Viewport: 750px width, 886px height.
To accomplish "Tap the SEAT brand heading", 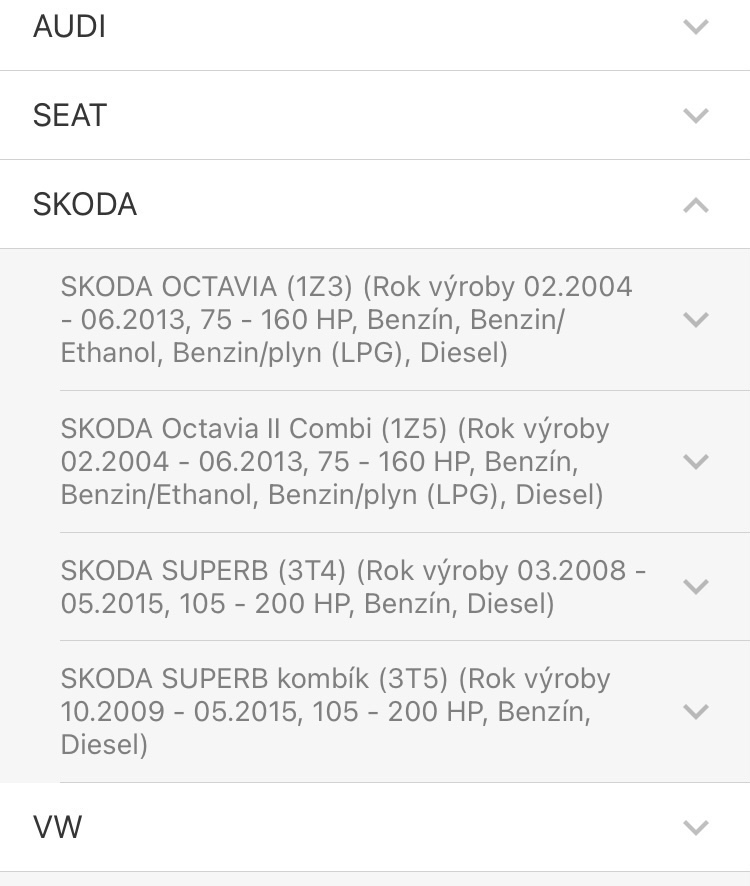I will click(x=69, y=116).
